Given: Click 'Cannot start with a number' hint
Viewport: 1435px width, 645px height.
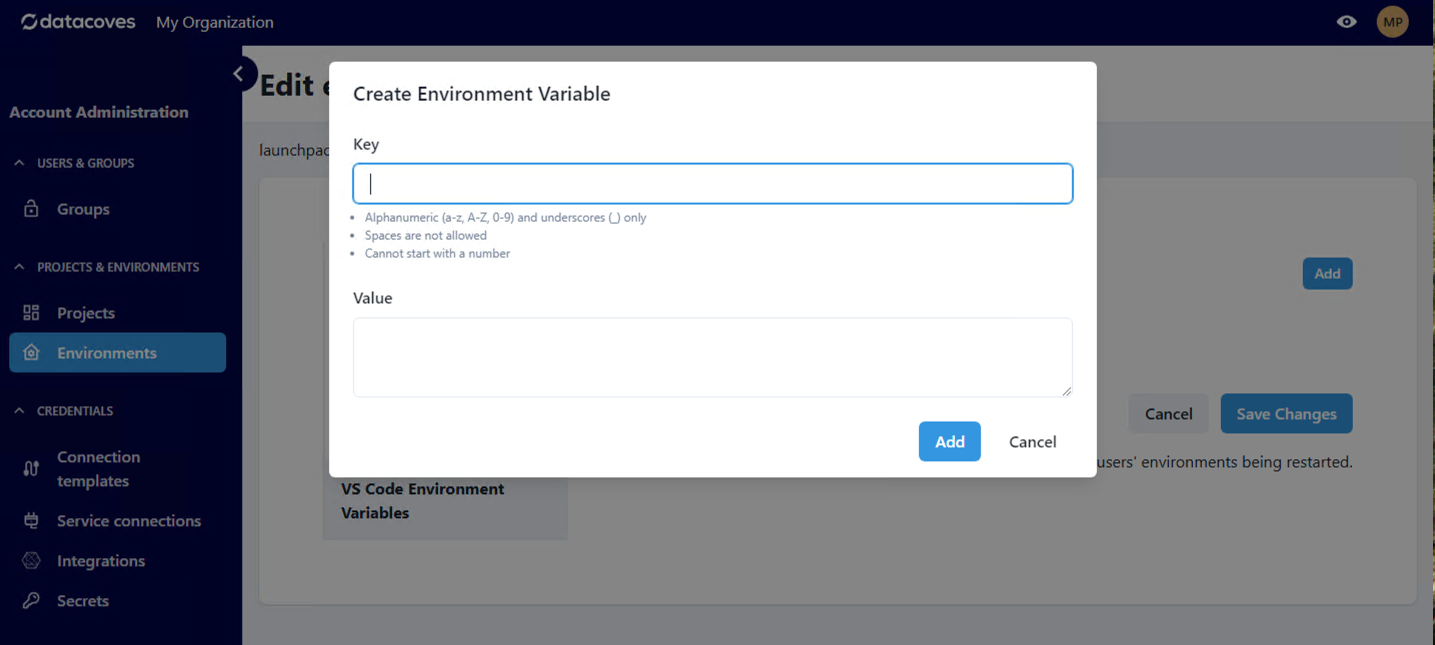Looking at the screenshot, I should [437, 254].
